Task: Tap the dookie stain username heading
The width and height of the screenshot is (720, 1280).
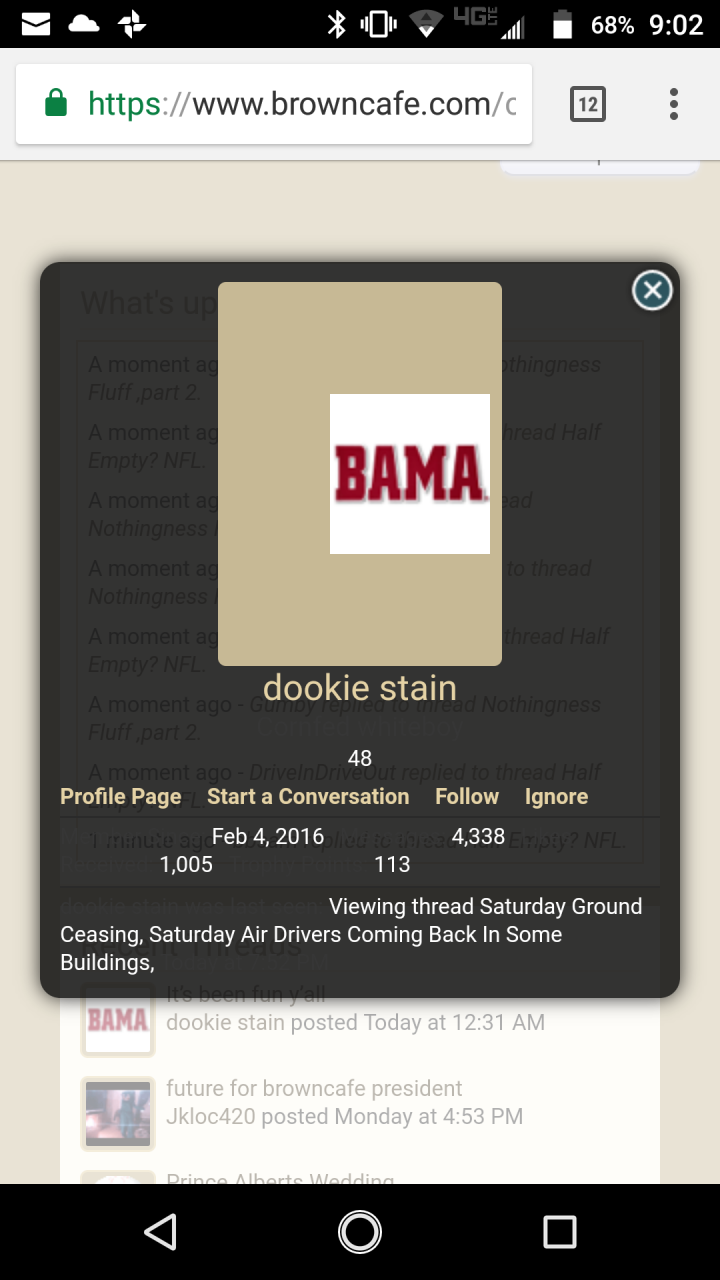Action: click(x=360, y=688)
